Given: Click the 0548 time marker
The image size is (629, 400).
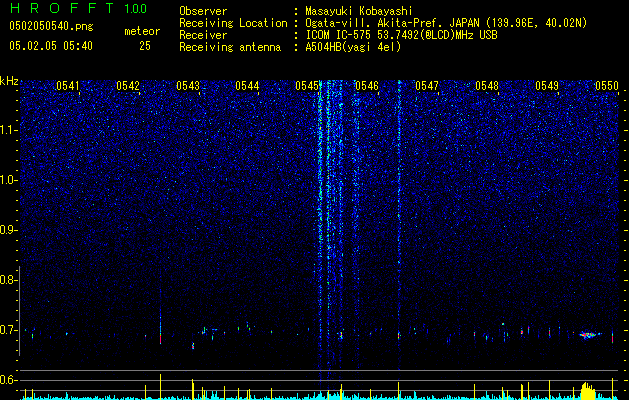Looking at the screenshot, I should [487, 86].
